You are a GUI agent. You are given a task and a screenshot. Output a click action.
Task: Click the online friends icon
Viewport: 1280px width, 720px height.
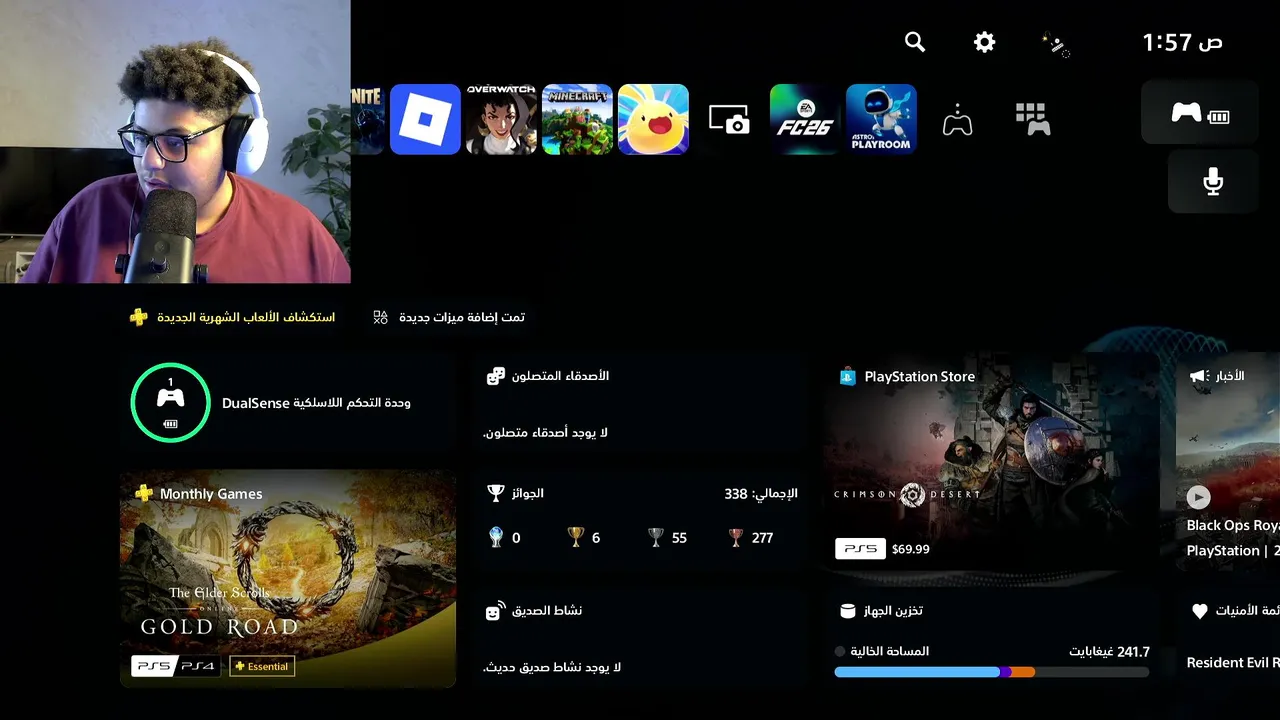tap(495, 376)
